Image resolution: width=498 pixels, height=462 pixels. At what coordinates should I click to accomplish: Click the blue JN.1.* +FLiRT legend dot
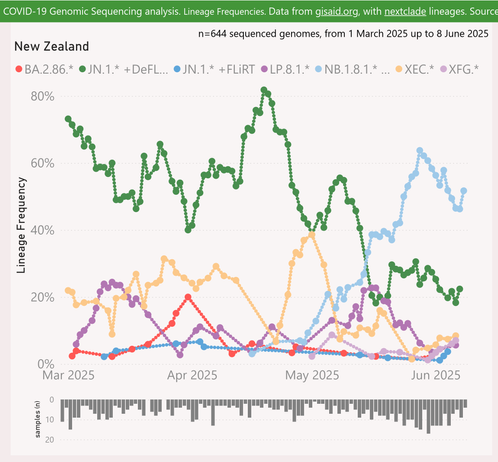pyautogui.click(x=177, y=69)
